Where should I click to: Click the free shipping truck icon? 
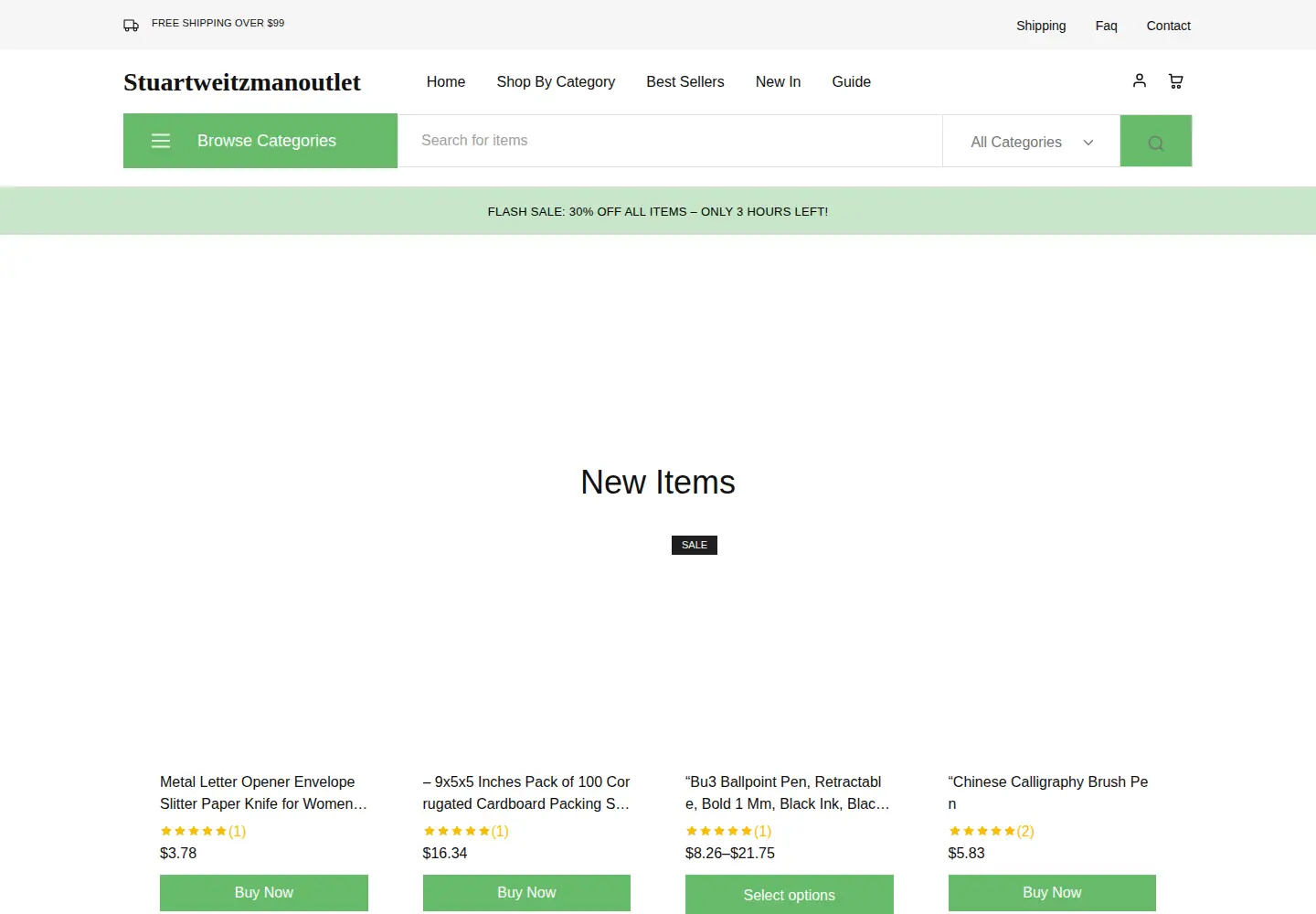coord(131,26)
